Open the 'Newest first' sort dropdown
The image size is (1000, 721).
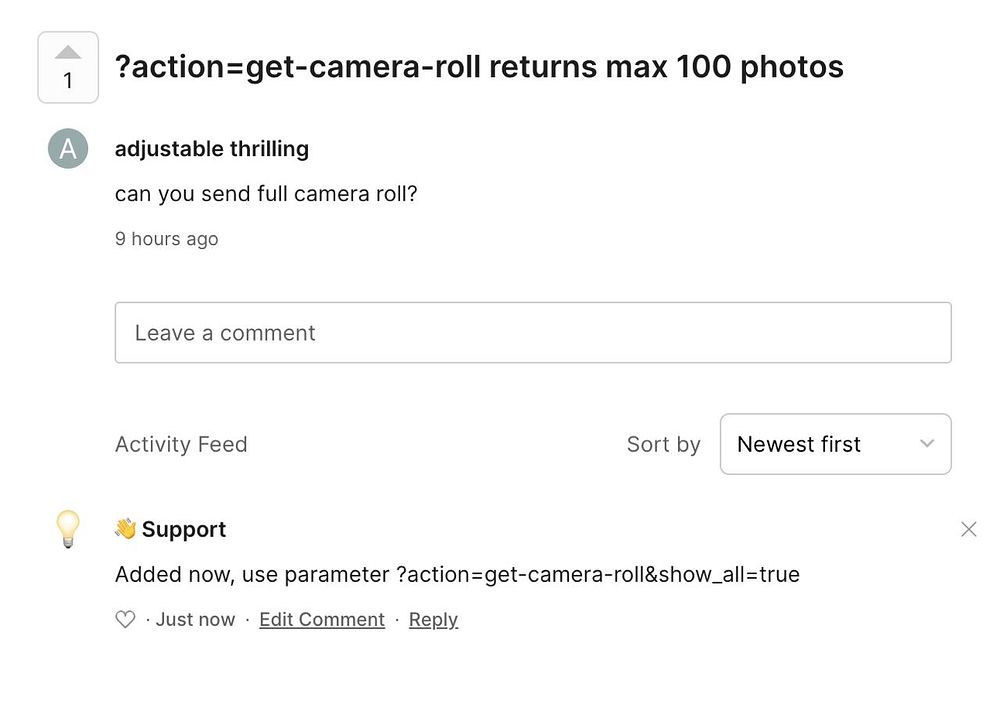(835, 444)
